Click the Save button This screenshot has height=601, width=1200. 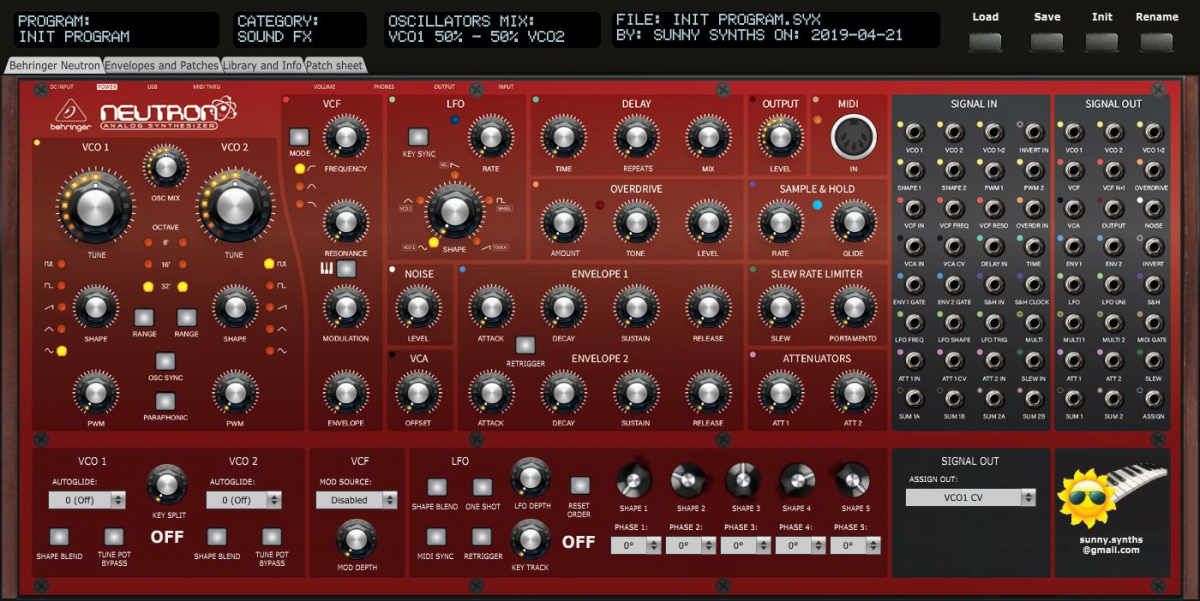click(1047, 42)
